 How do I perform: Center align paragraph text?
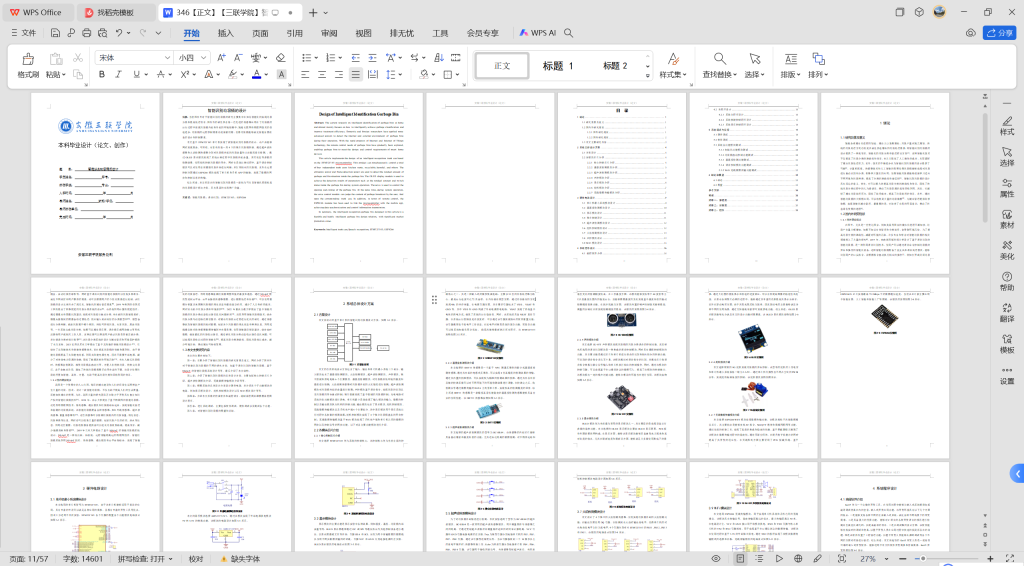[x=322, y=74]
